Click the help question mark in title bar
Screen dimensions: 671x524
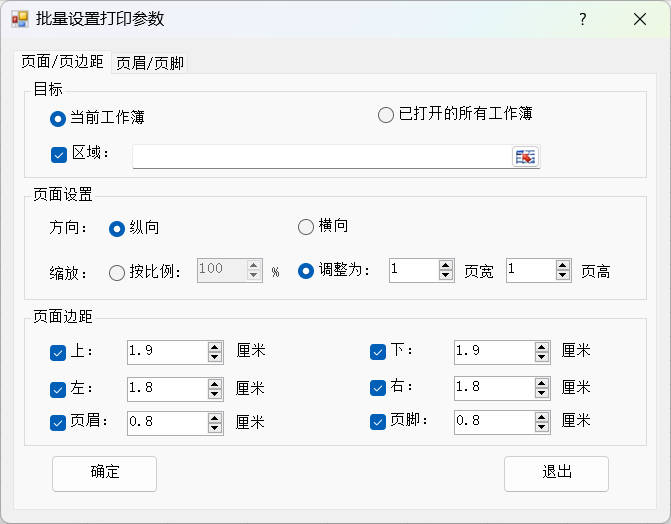[x=583, y=19]
